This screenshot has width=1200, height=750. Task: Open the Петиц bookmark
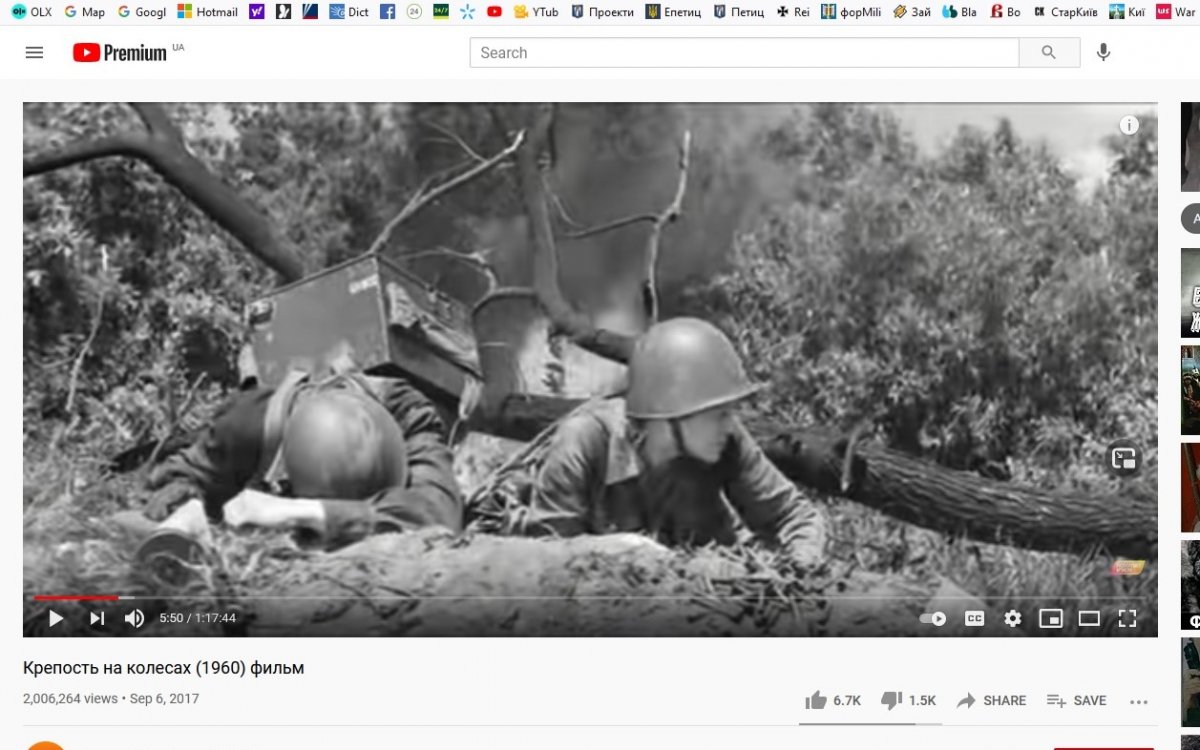[739, 12]
